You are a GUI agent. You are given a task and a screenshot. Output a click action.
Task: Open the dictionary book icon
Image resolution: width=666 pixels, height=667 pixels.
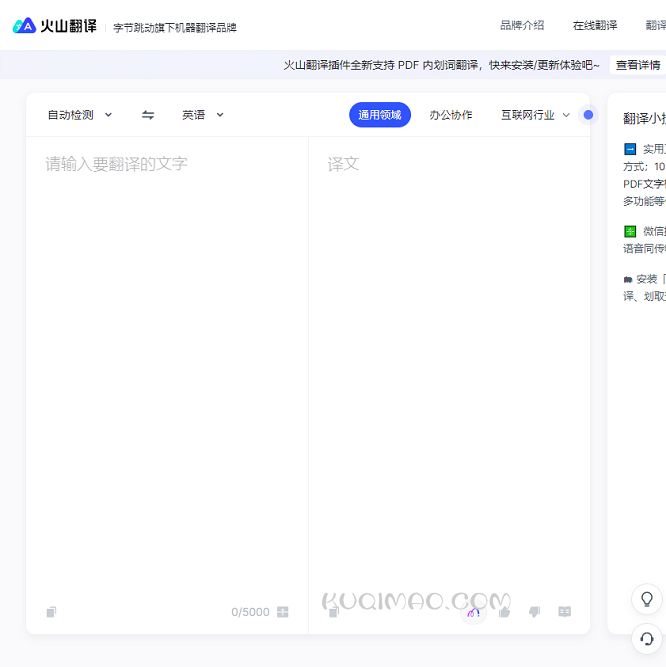tap(564, 612)
